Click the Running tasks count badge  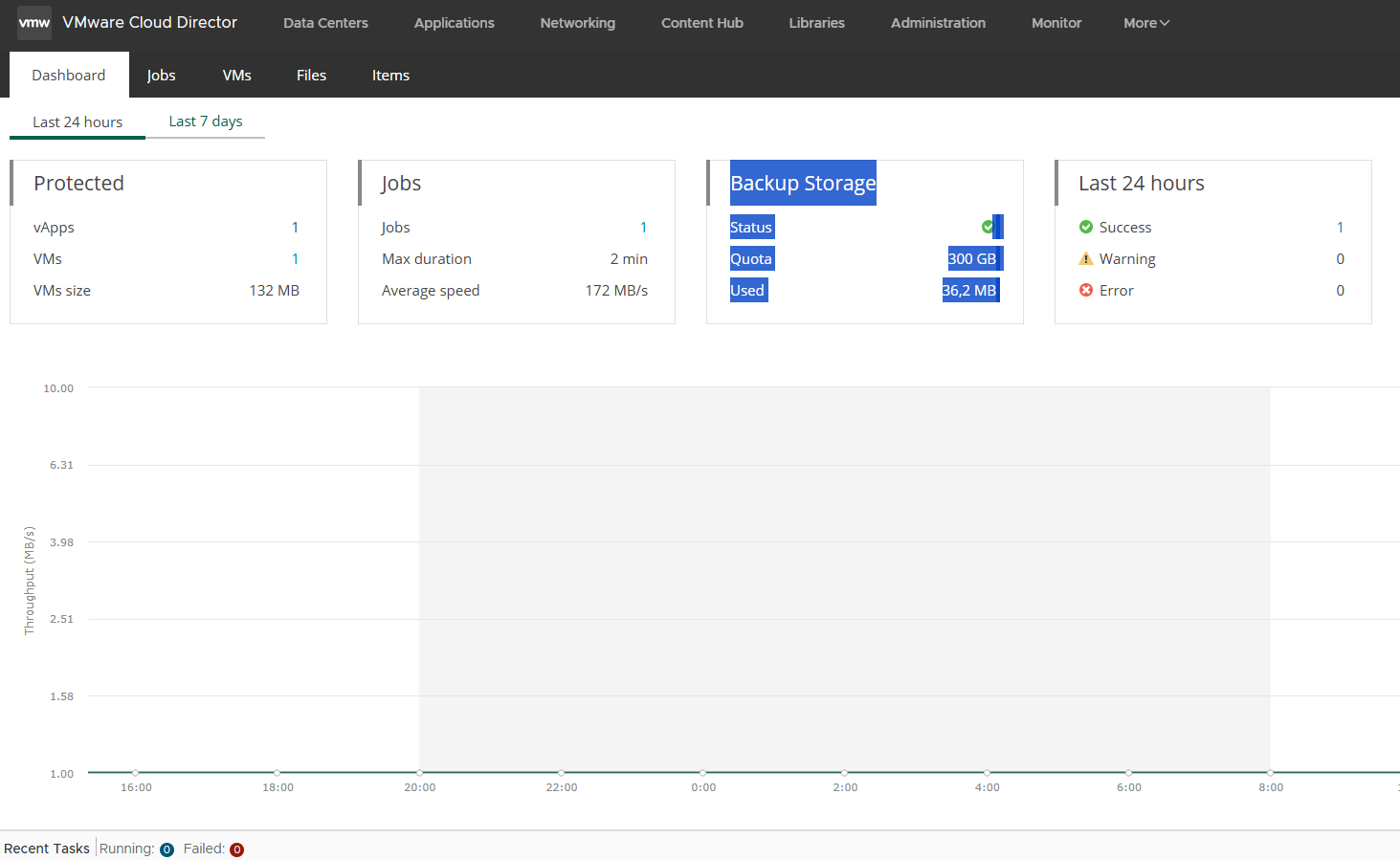pyautogui.click(x=167, y=849)
